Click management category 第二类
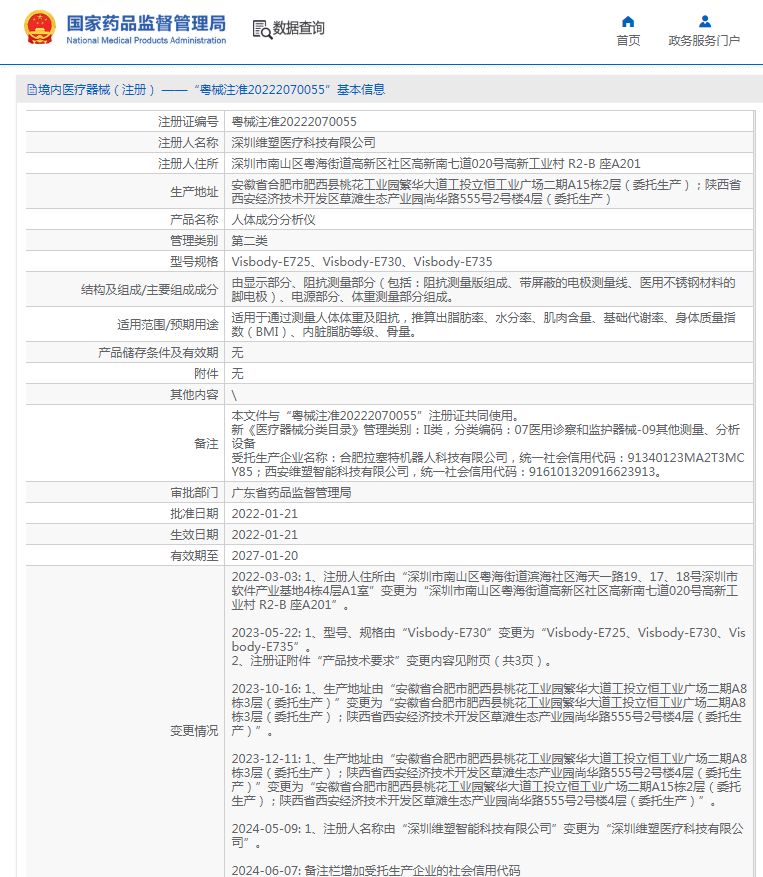 [249, 241]
